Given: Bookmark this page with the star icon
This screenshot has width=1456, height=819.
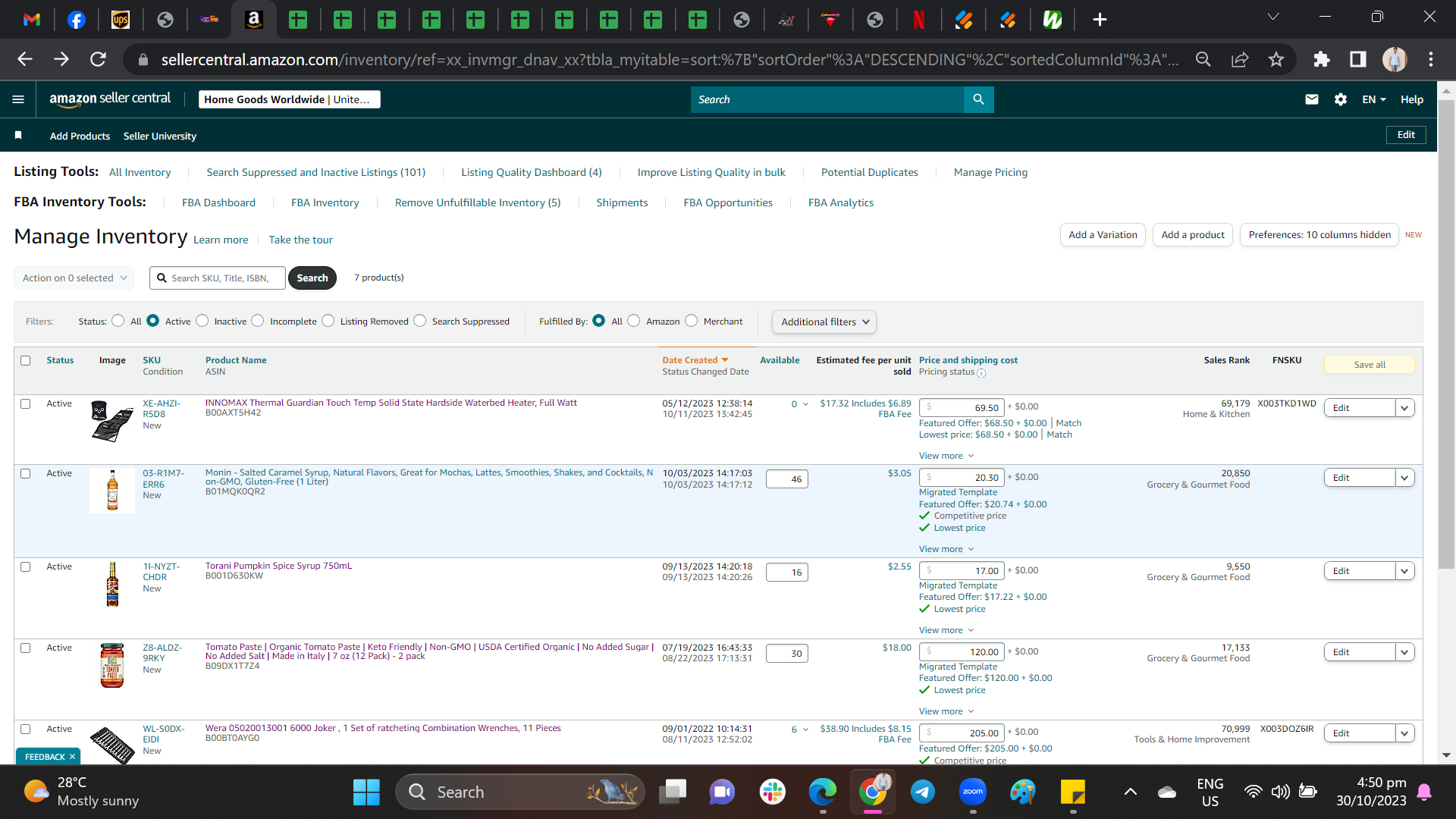Looking at the screenshot, I should click(1276, 59).
